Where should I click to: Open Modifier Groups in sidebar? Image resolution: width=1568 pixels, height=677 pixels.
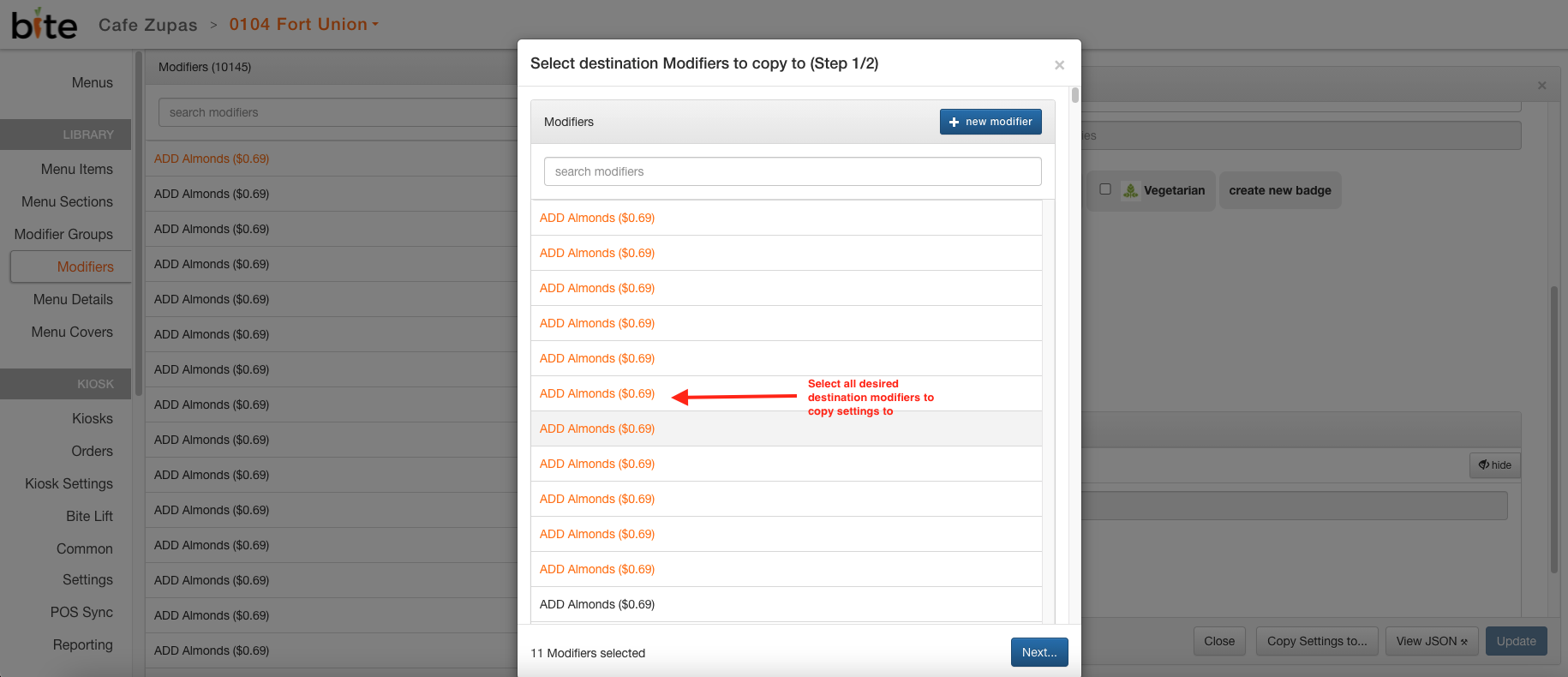point(63,234)
